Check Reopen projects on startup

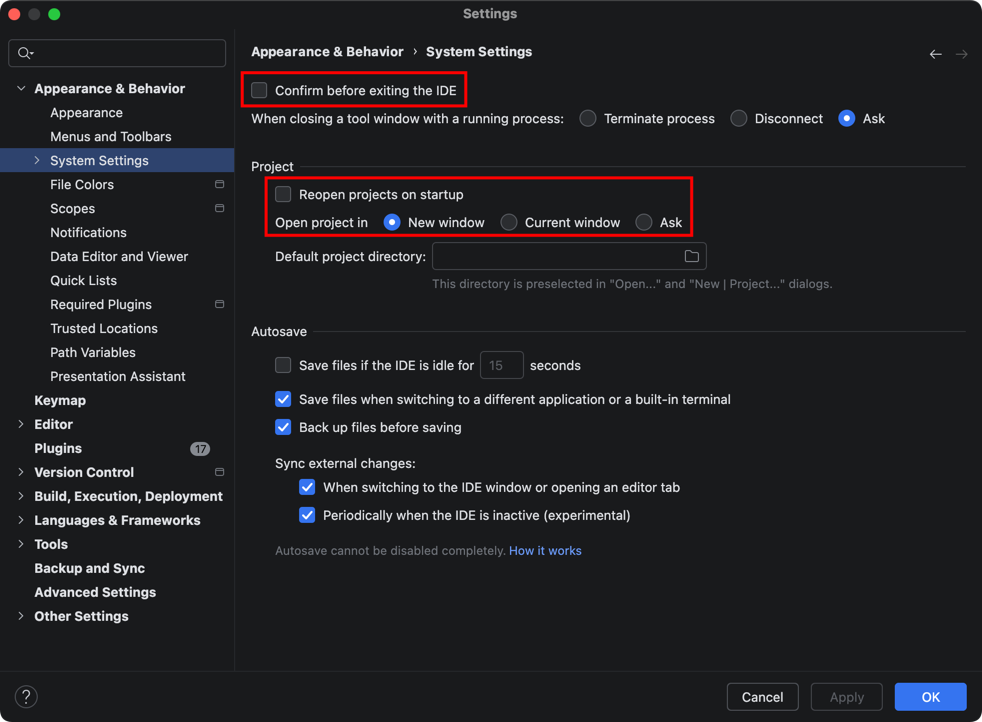pos(284,195)
